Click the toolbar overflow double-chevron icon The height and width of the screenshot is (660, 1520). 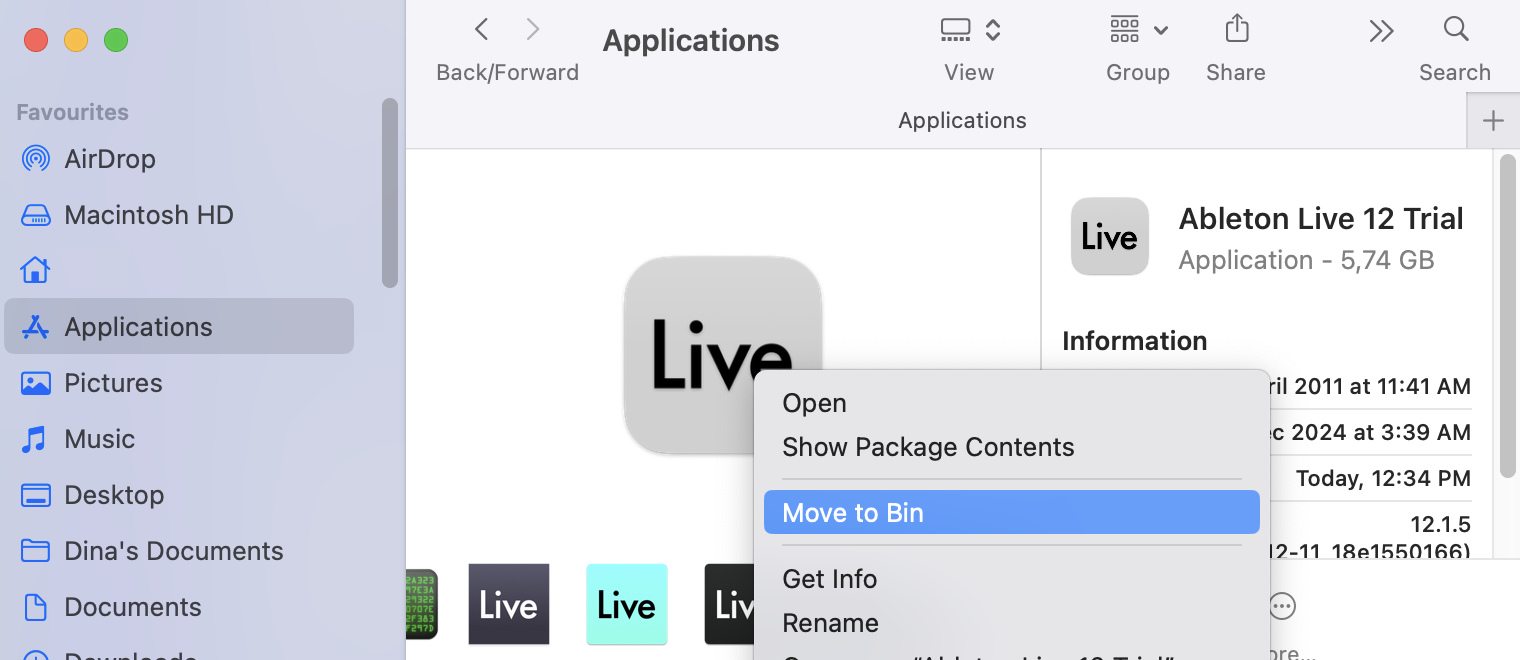point(1381,32)
